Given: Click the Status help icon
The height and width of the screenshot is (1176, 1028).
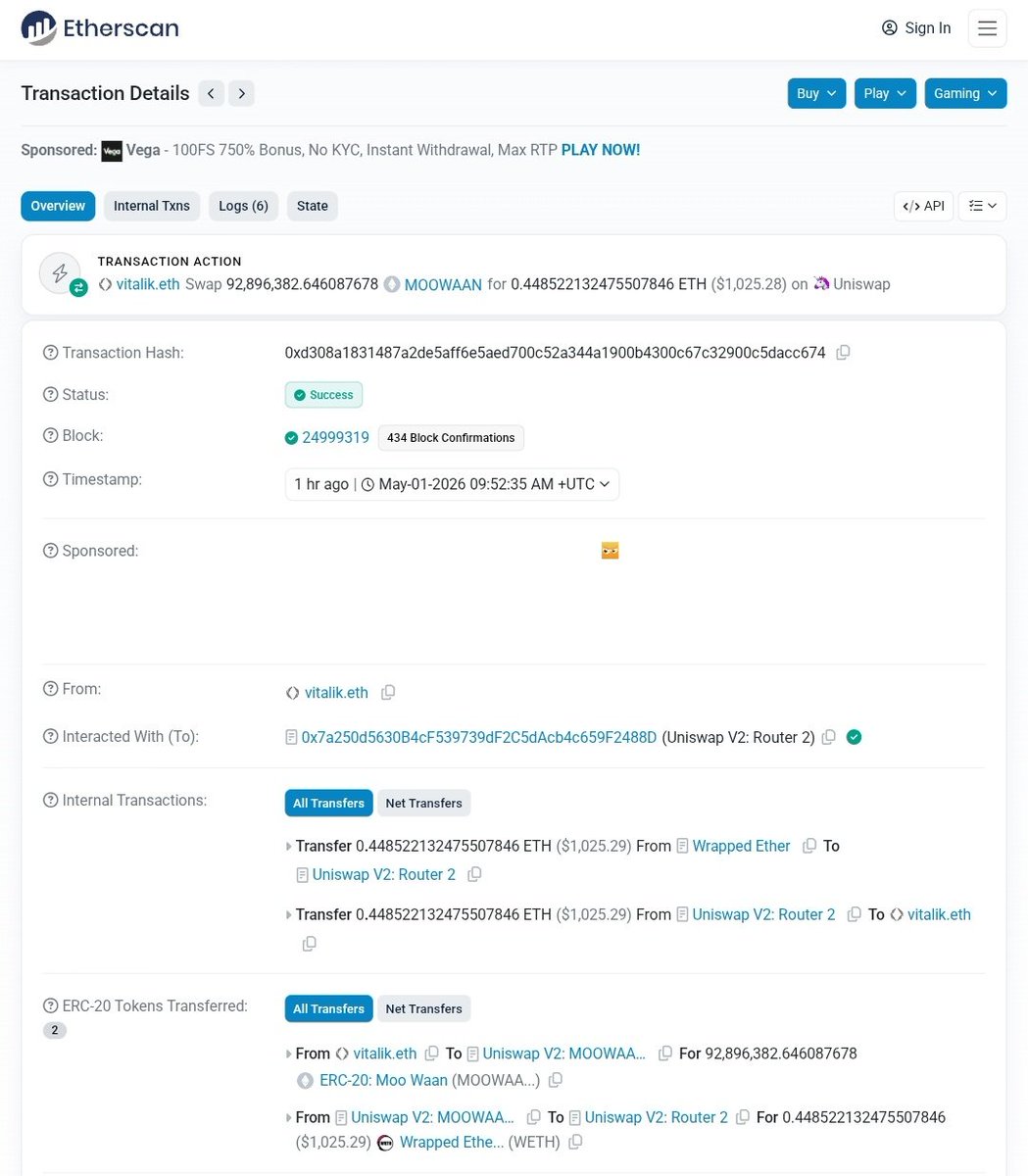Looking at the screenshot, I should tap(51, 395).
